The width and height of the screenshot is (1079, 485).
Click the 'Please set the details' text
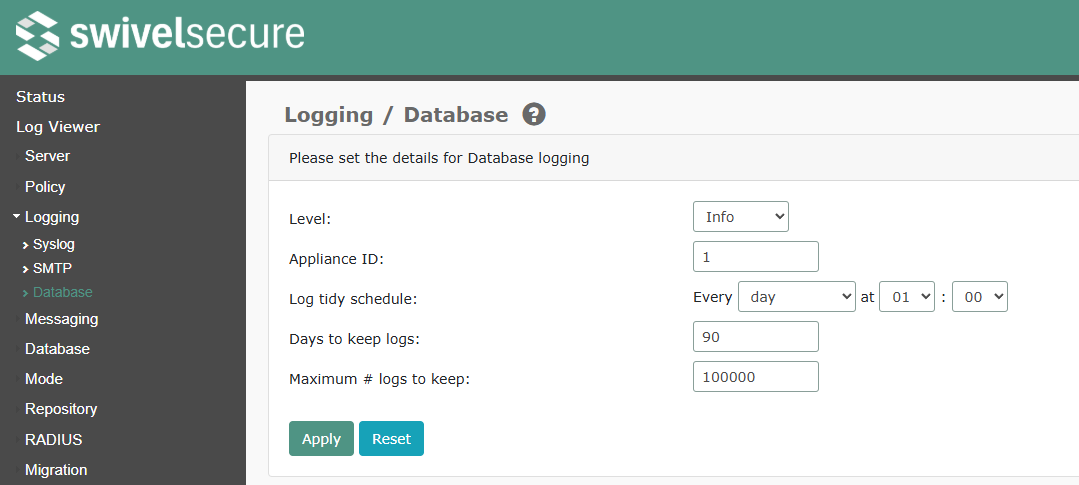(x=439, y=158)
